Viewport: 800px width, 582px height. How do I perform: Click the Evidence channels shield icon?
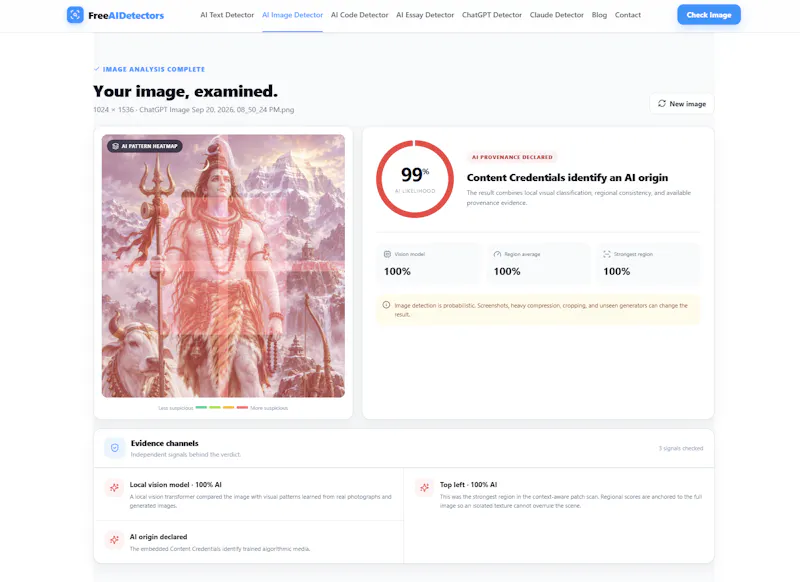pos(115,448)
